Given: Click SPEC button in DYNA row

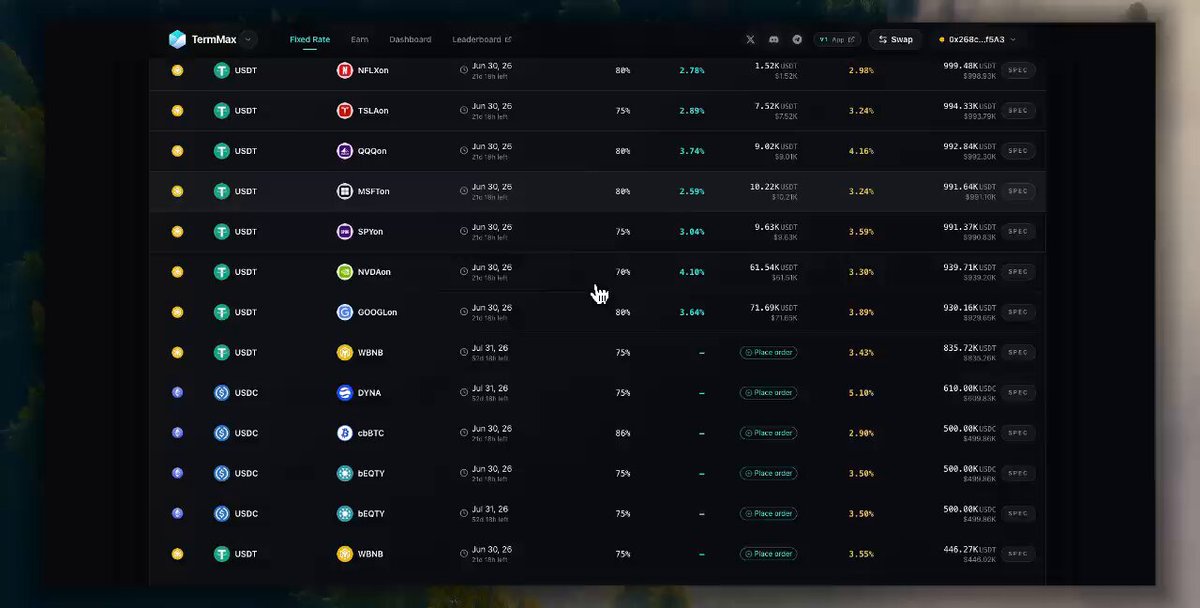Looking at the screenshot, I should pyautogui.click(x=1018, y=393).
